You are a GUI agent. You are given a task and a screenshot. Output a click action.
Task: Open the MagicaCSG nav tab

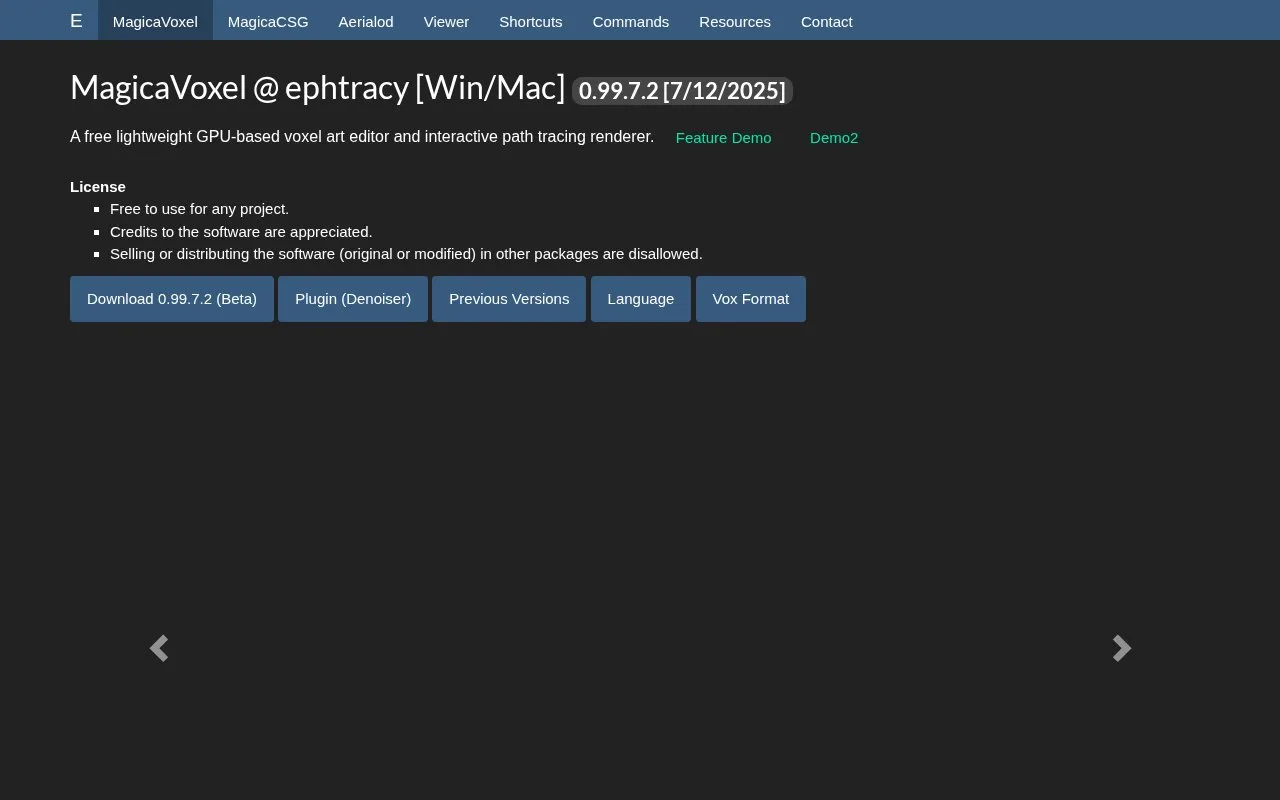coord(268,21)
